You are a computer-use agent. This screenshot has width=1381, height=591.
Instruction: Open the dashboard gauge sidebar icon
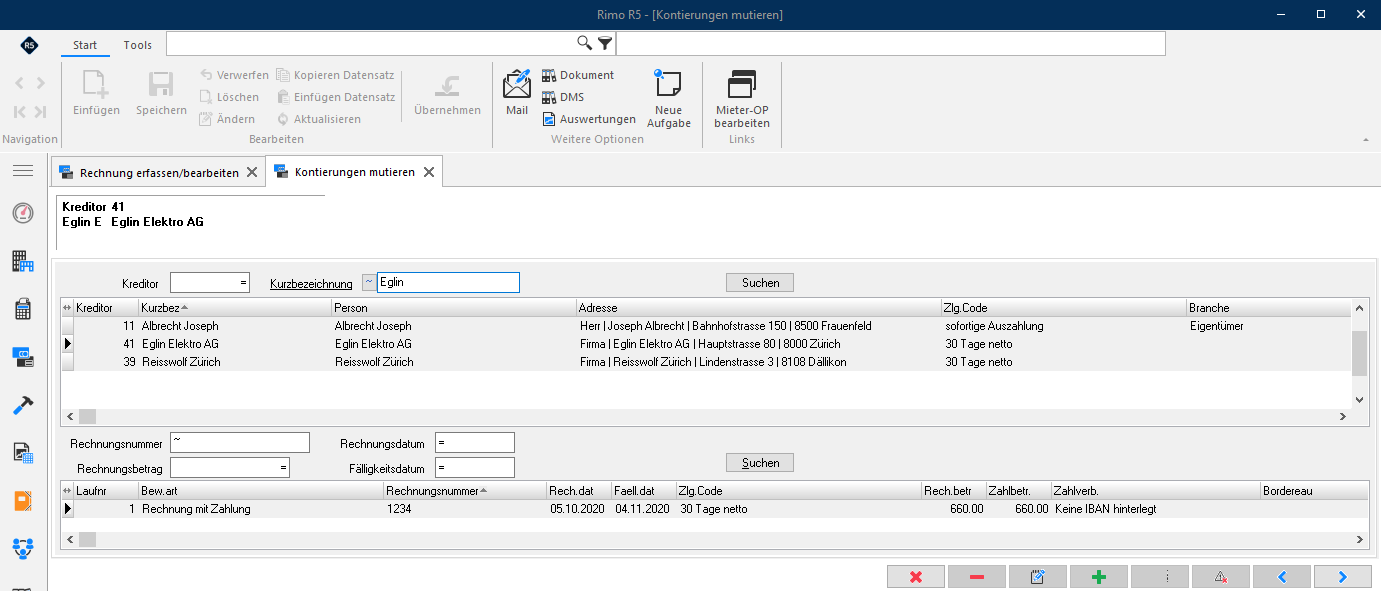23,213
